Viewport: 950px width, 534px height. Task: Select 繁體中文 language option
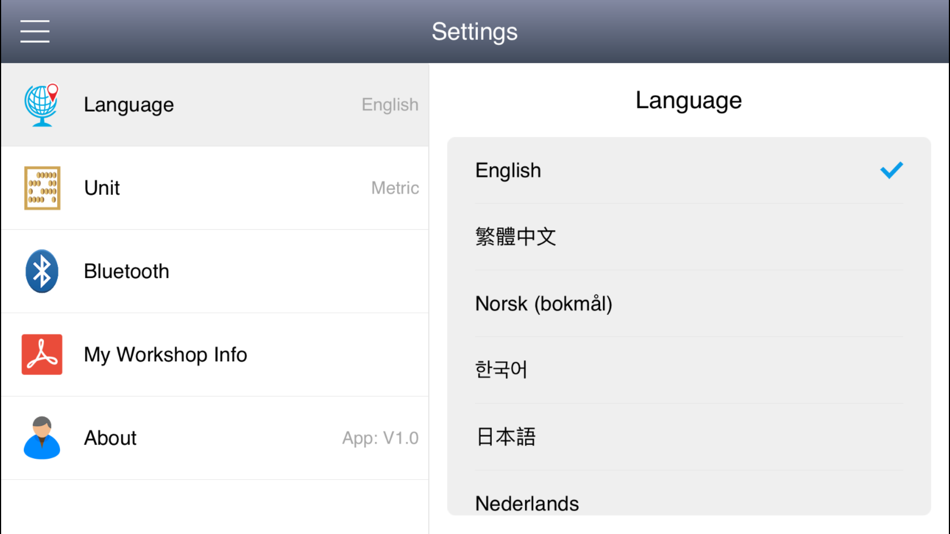coord(689,237)
